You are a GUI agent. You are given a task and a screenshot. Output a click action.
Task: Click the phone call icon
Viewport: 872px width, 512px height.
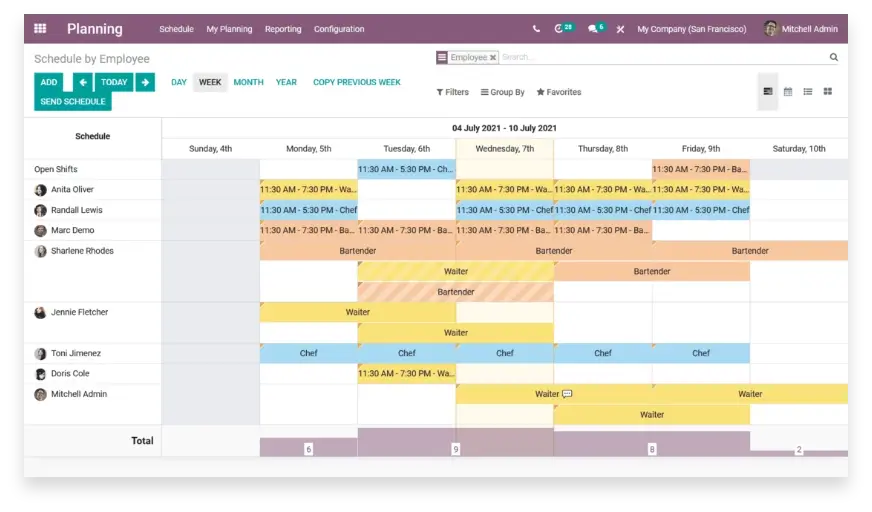click(x=536, y=29)
